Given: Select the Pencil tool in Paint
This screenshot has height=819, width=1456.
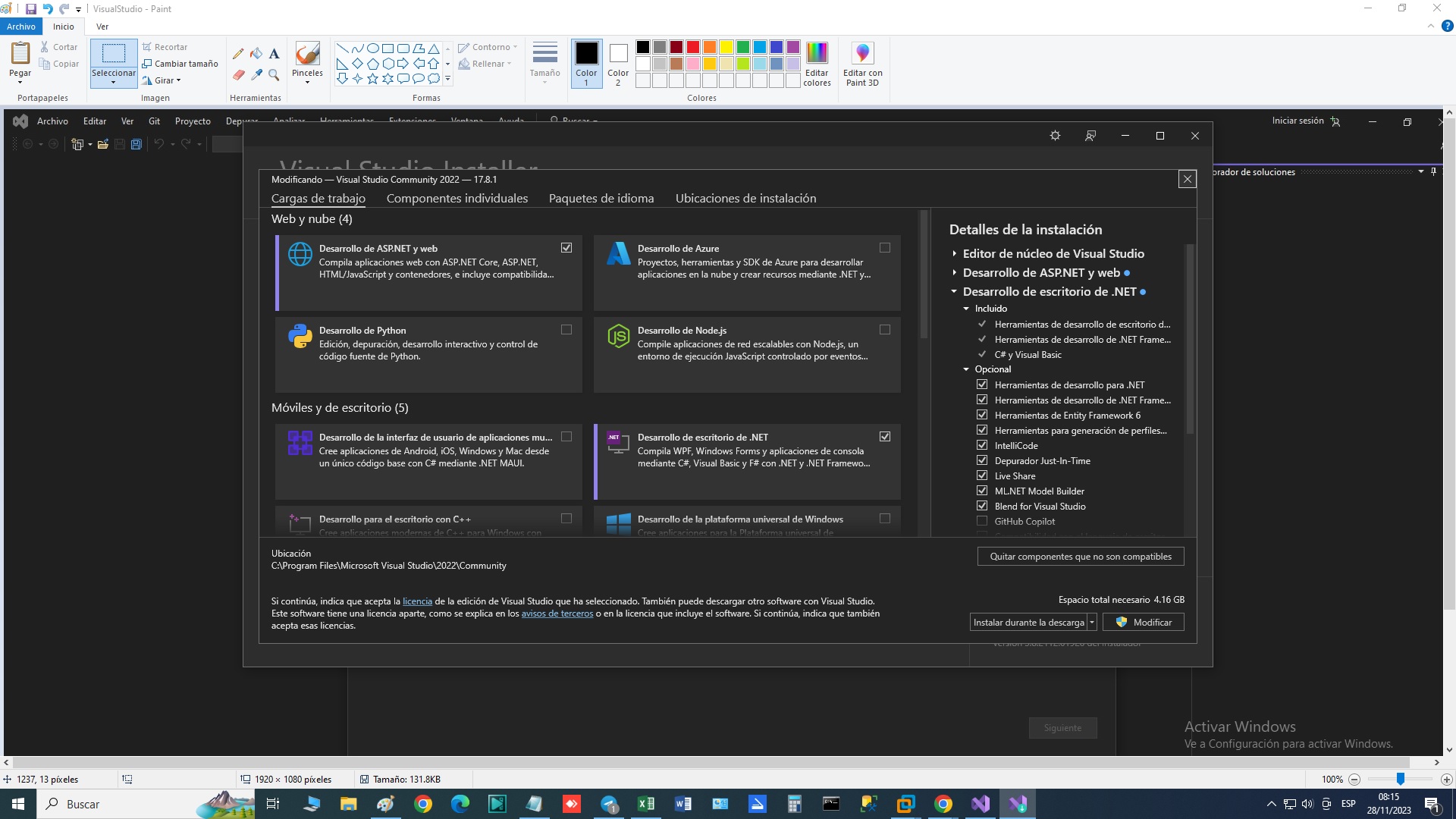Looking at the screenshot, I should pyautogui.click(x=238, y=54).
